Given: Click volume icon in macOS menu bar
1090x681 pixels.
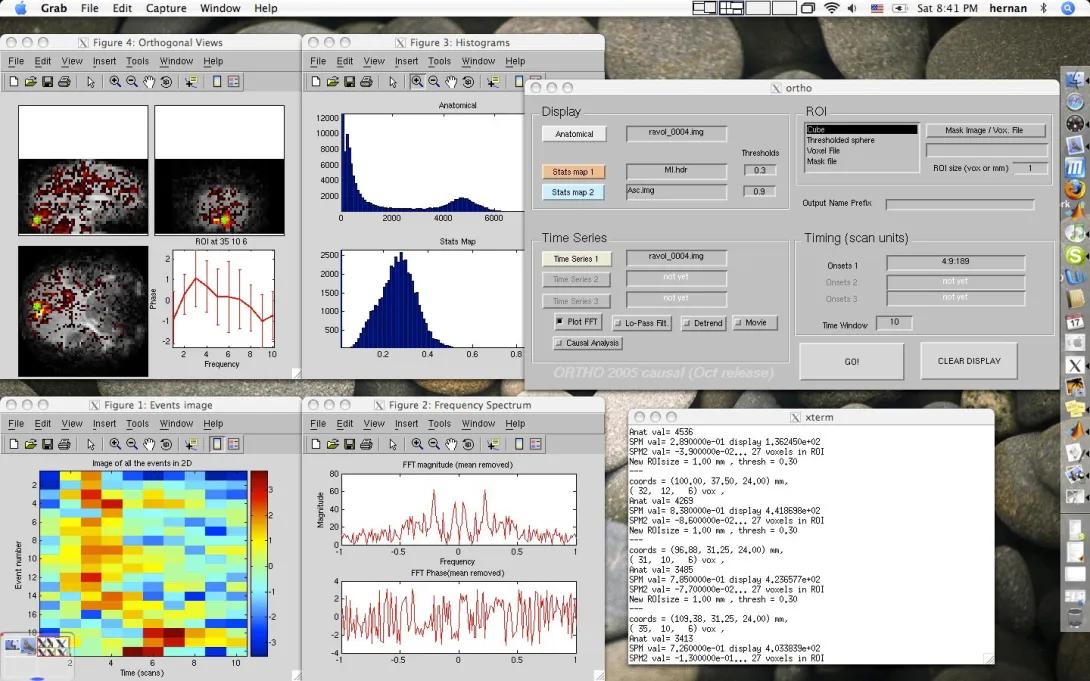Looking at the screenshot, I should (x=853, y=8).
